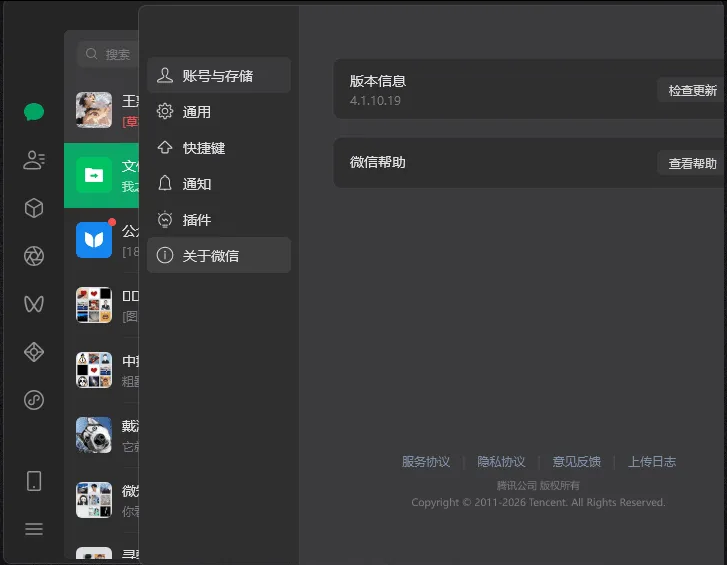This screenshot has width=727, height=565.
Task: Open the 意见反馈 link
Action: pos(576,462)
